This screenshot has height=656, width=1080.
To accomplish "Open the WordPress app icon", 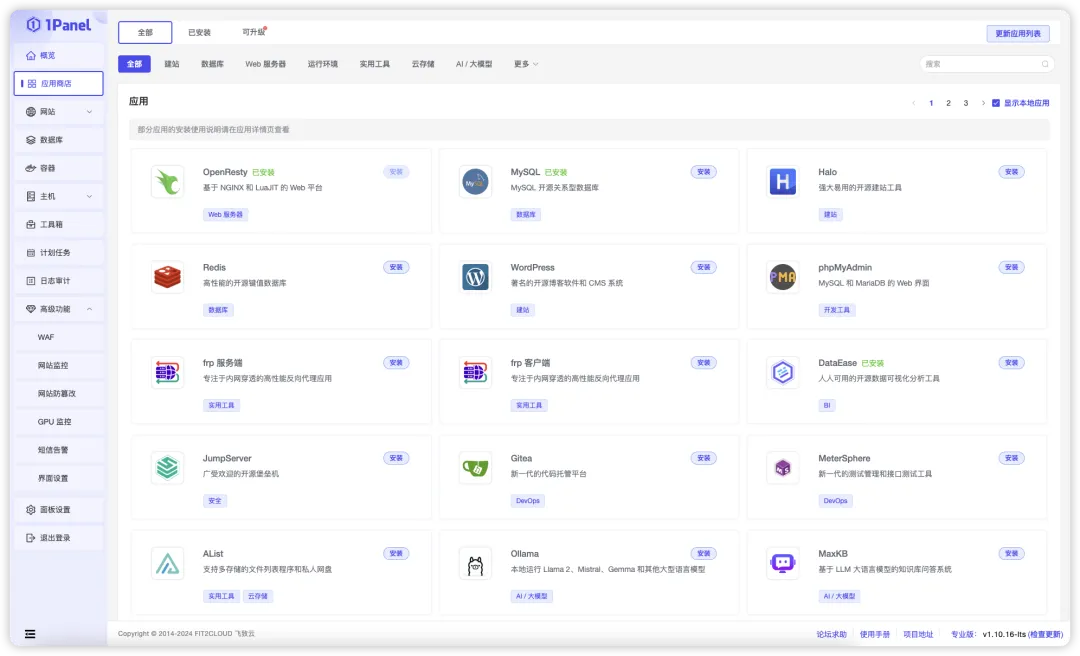I will point(475,277).
